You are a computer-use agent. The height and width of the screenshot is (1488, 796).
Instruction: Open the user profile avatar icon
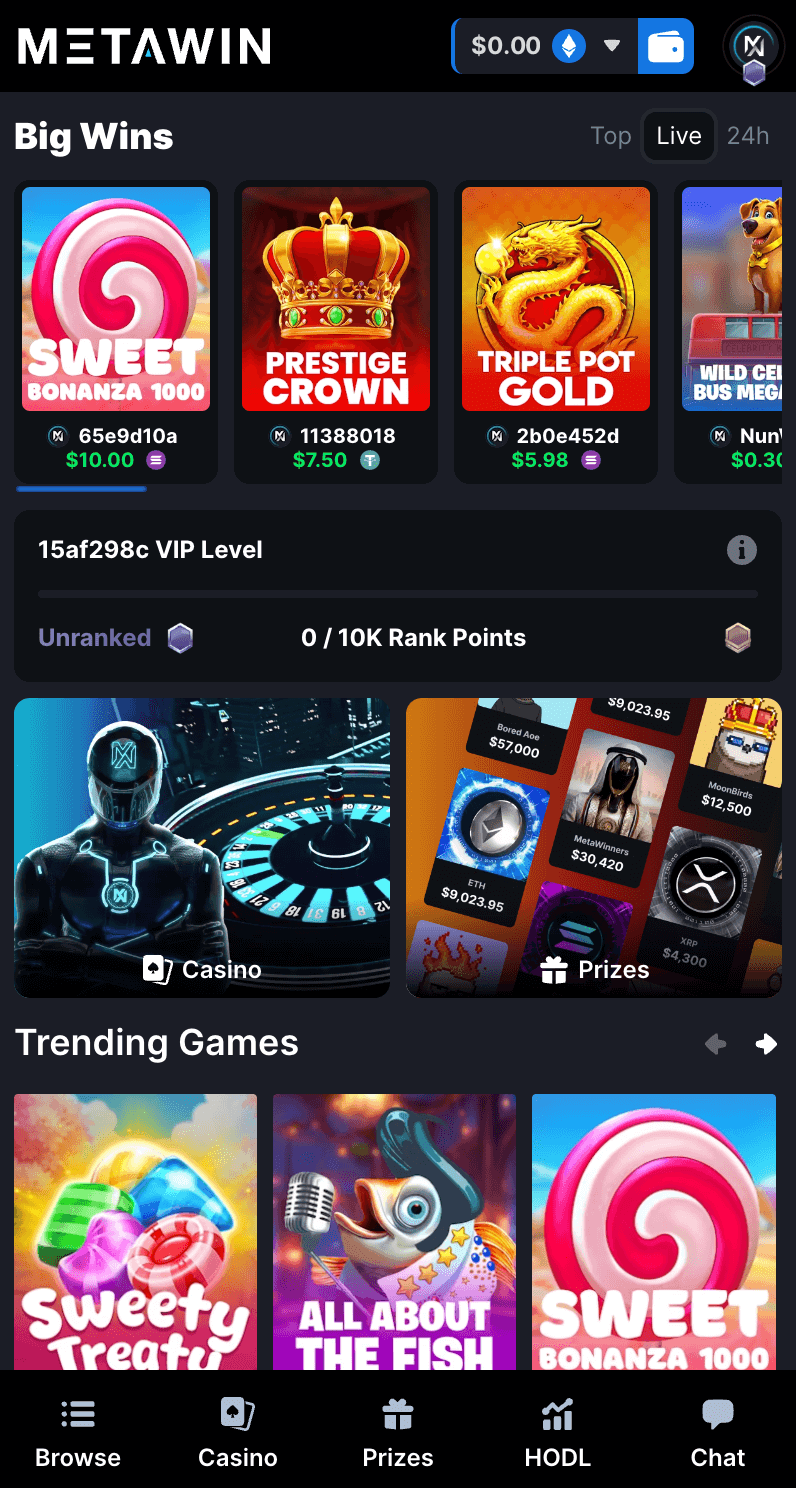(x=753, y=46)
